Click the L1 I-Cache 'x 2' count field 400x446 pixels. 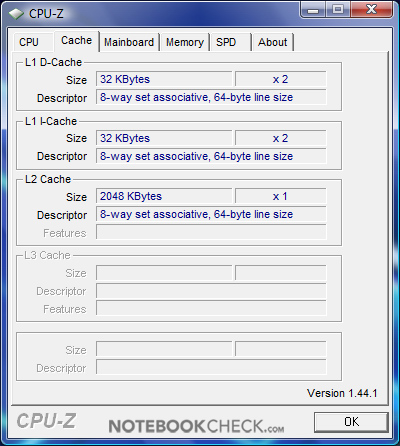(280, 138)
